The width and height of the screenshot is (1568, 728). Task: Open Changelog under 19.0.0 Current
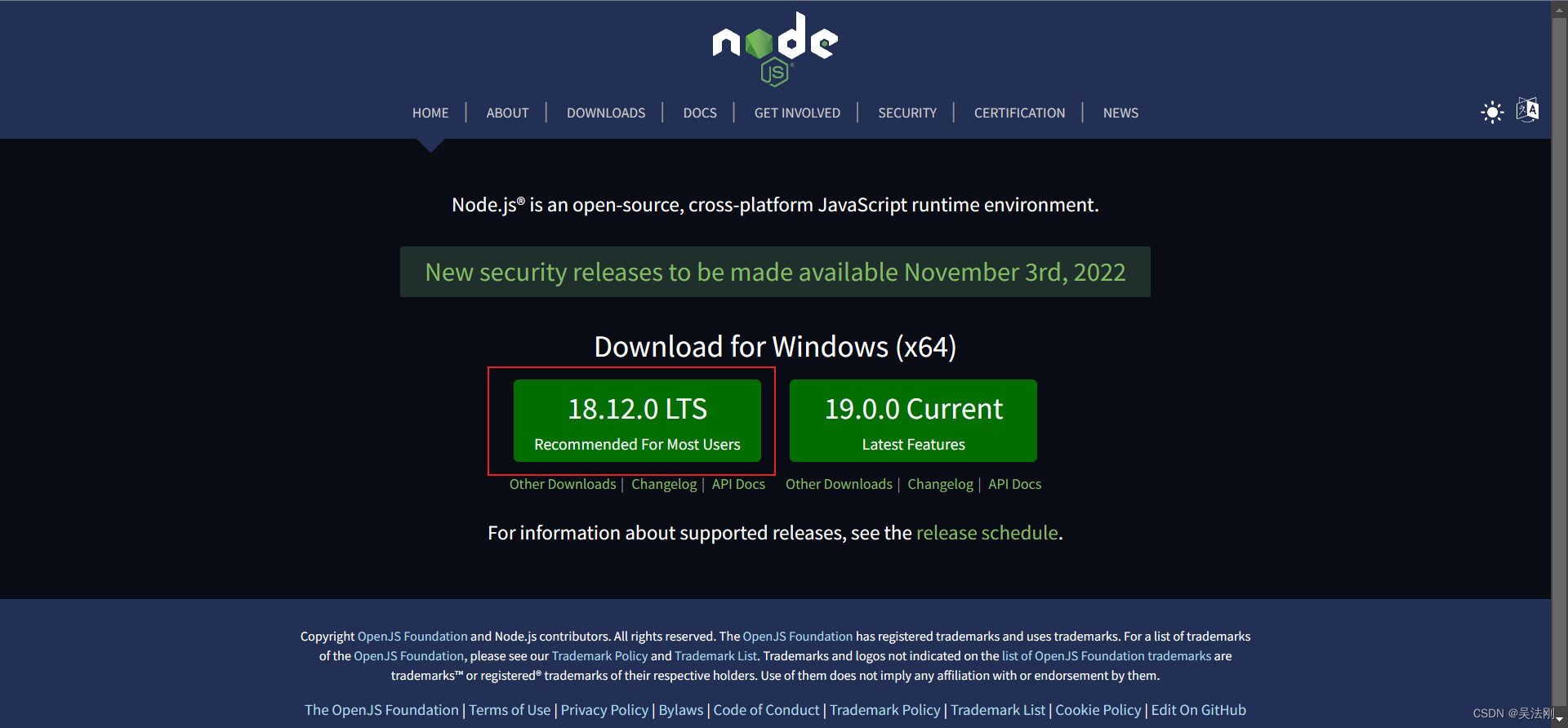coord(940,484)
